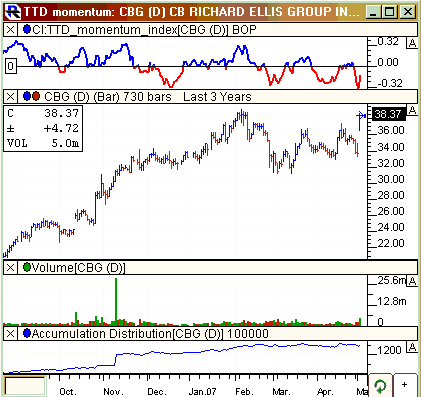Viewport: 421px width, 397px height.
Task: Click the 'Last 3 Years' chart label
Action: (x=217, y=97)
